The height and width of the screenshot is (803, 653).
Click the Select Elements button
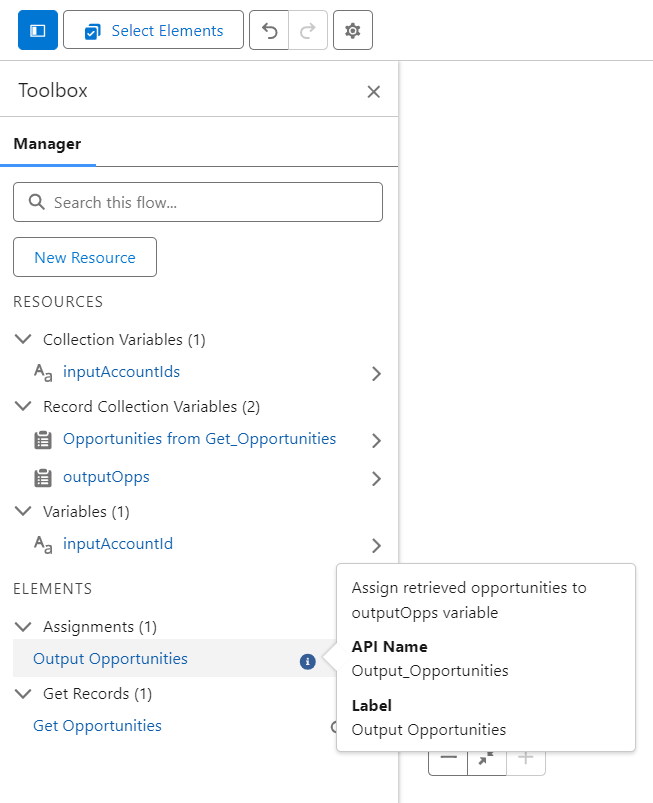(x=153, y=30)
